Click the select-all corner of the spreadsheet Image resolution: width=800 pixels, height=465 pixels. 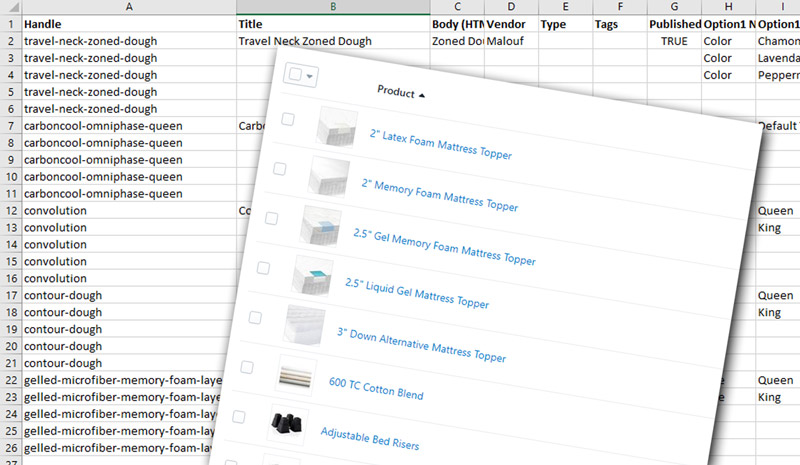click(11, 7)
